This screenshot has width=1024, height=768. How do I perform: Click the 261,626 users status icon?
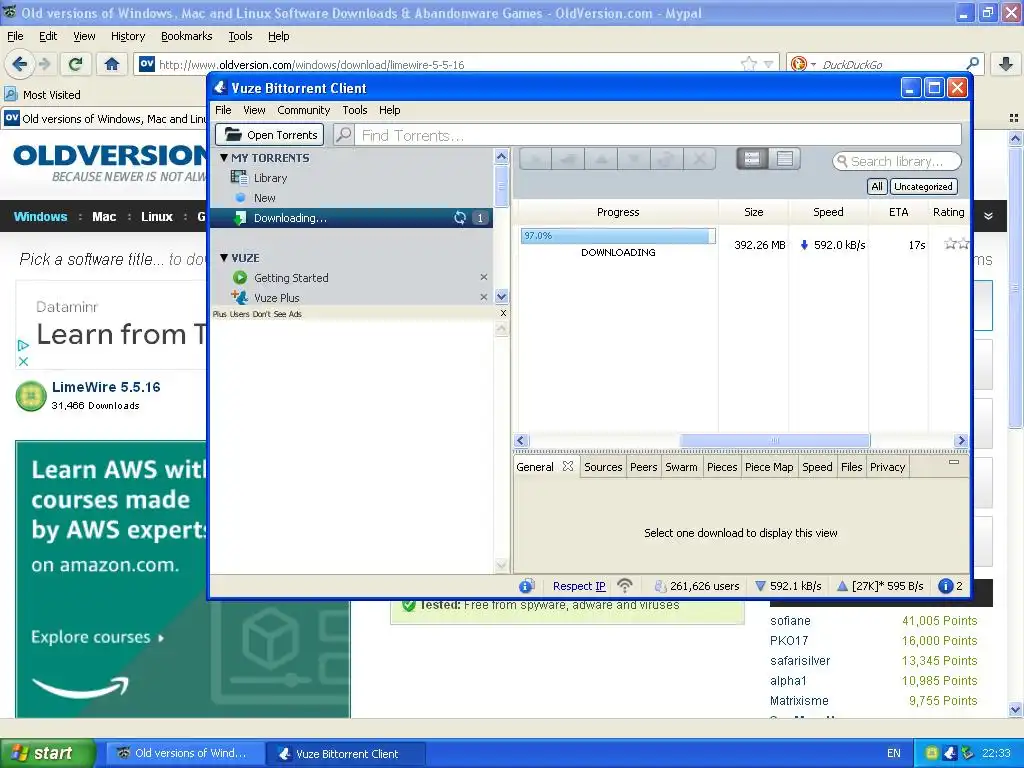coord(660,586)
